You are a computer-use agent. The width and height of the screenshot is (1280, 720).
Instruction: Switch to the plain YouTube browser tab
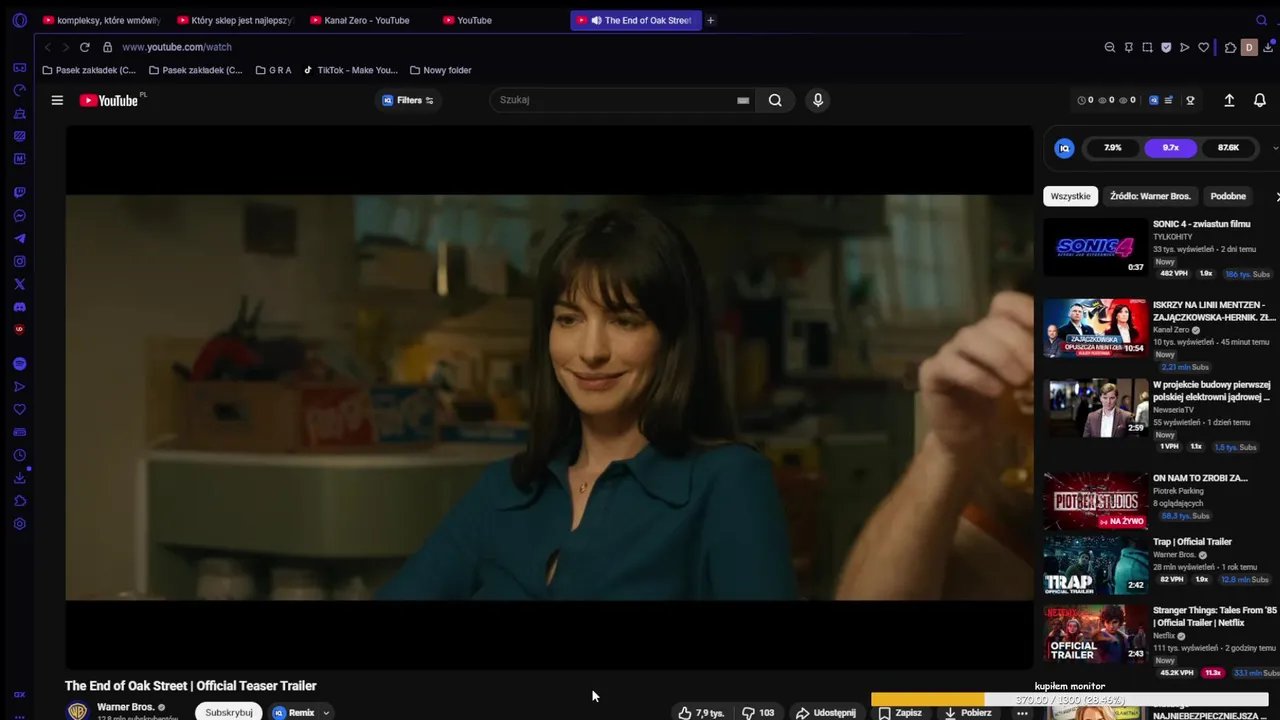(501, 20)
